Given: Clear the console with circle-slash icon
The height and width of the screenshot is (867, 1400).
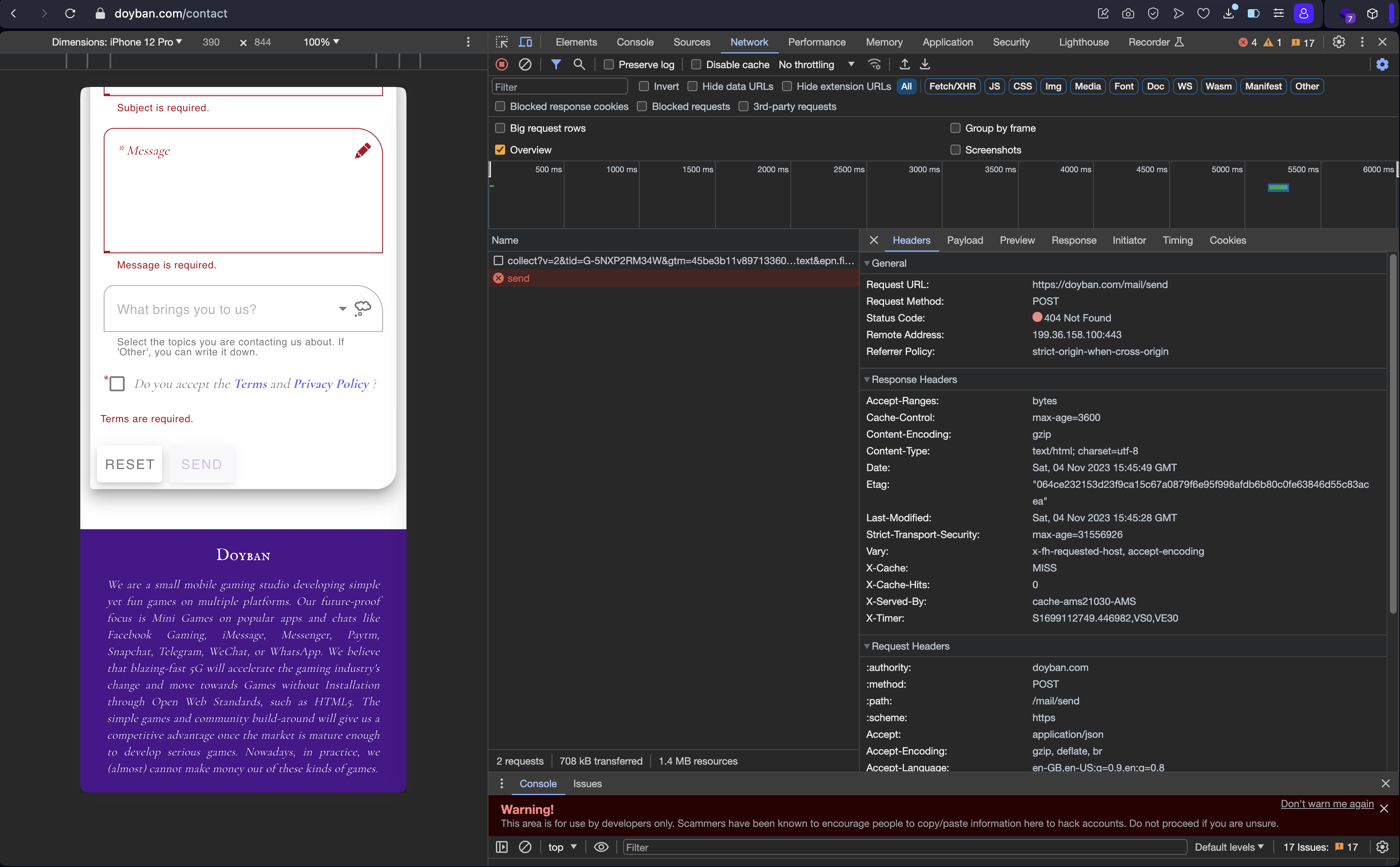Looking at the screenshot, I should click(x=525, y=847).
